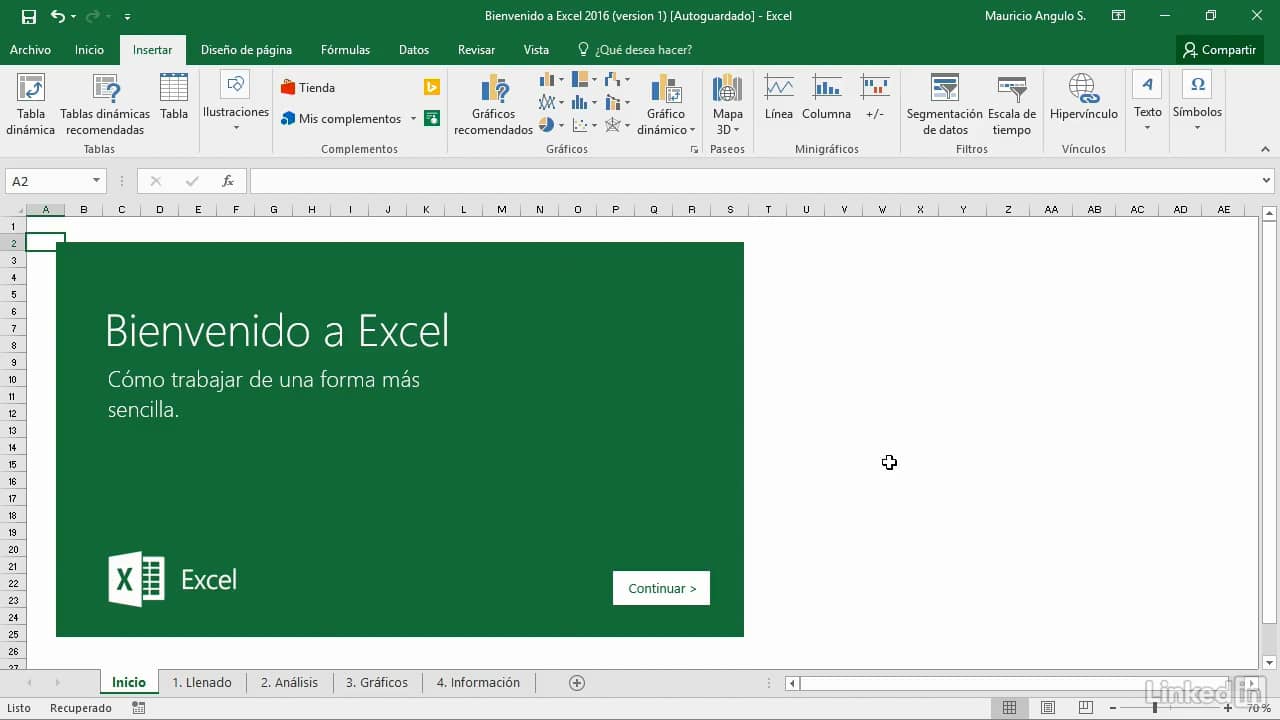Undo the last action
The height and width of the screenshot is (720, 1280).
coord(57,16)
